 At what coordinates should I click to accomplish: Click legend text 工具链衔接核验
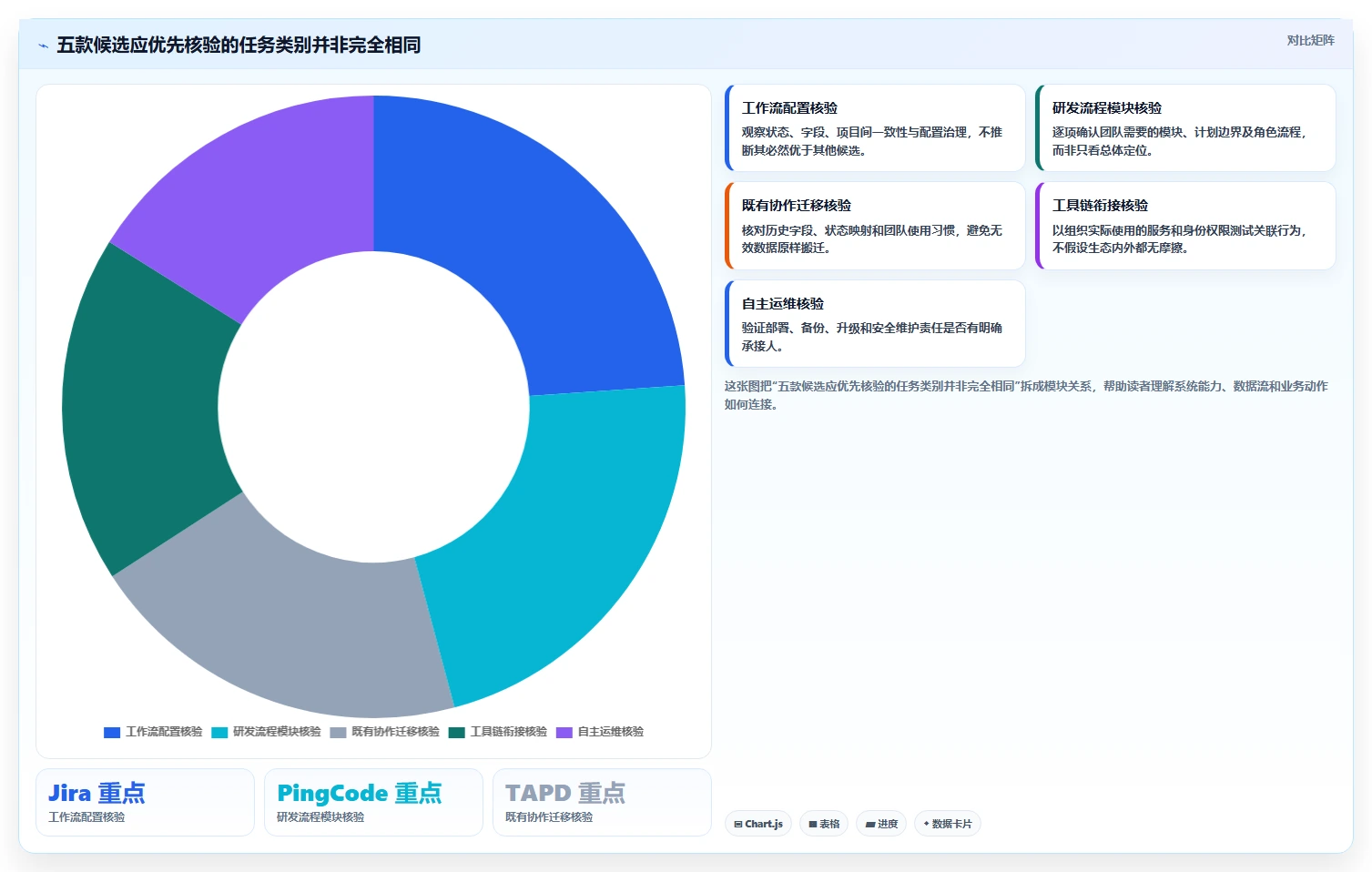click(509, 732)
